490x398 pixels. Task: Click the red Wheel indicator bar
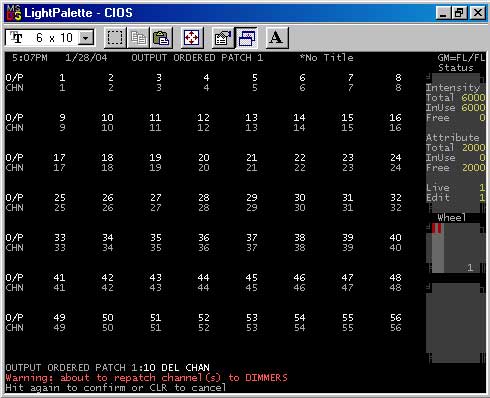point(437,228)
